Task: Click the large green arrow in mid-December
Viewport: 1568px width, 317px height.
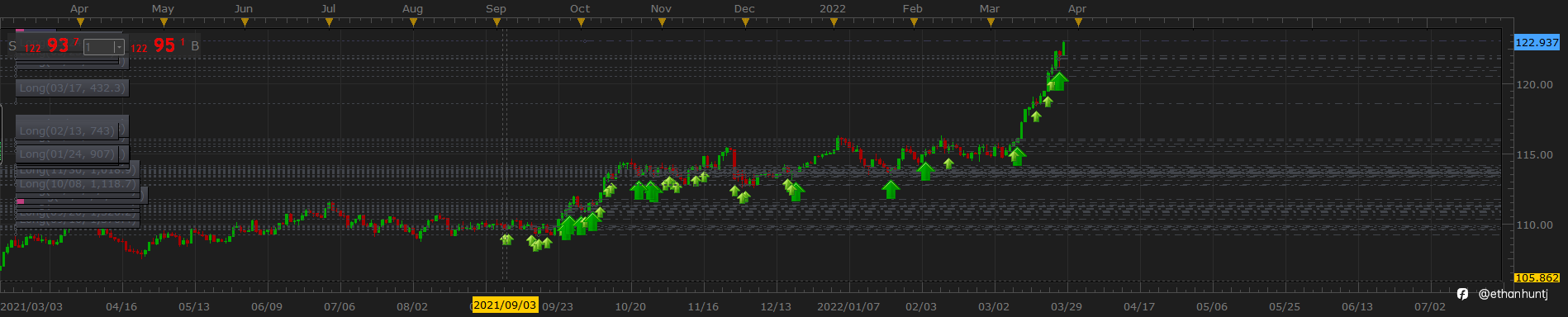Action: pyautogui.click(x=796, y=192)
